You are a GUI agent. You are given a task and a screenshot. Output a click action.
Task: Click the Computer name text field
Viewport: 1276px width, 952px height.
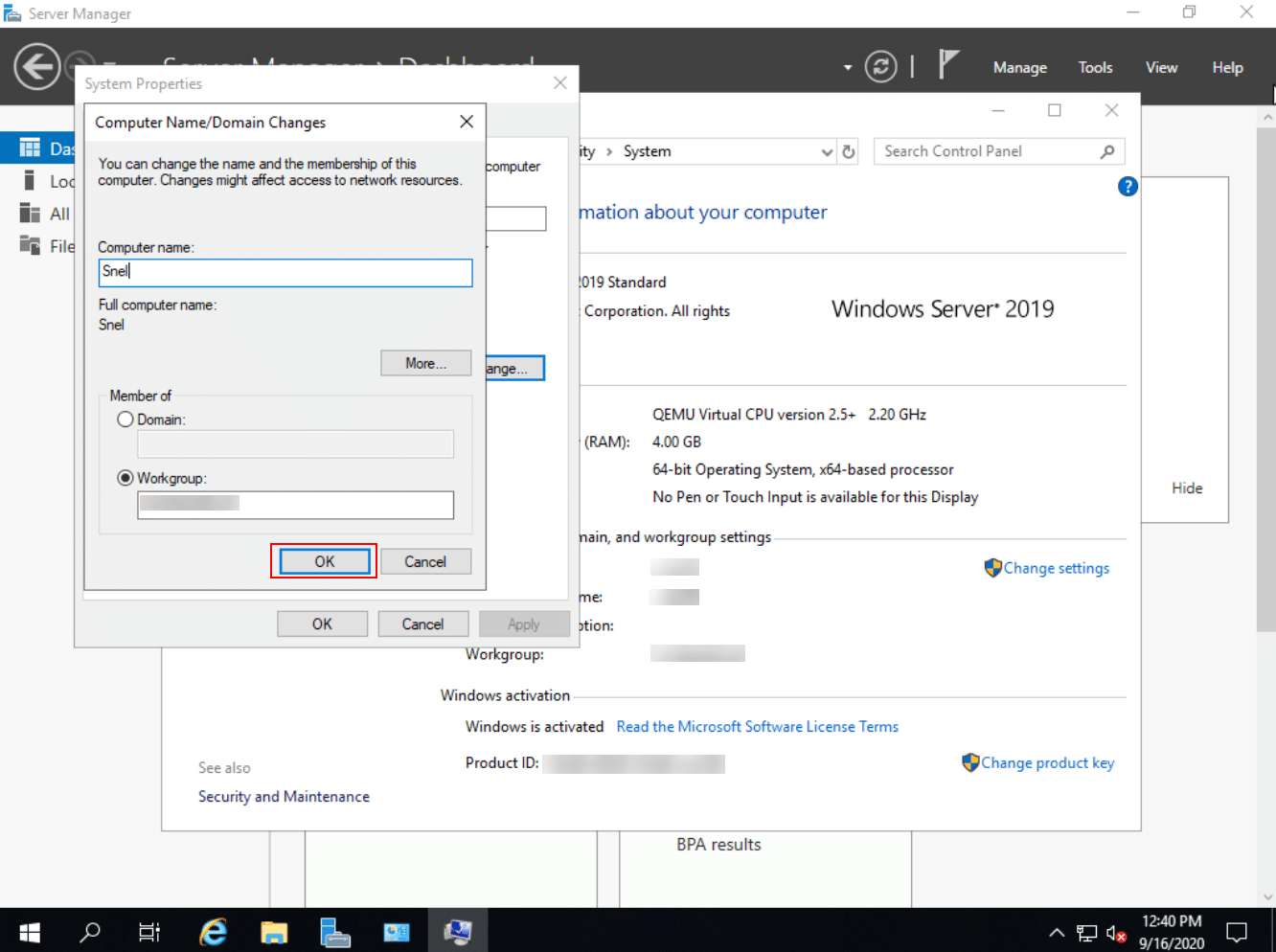click(x=285, y=272)
